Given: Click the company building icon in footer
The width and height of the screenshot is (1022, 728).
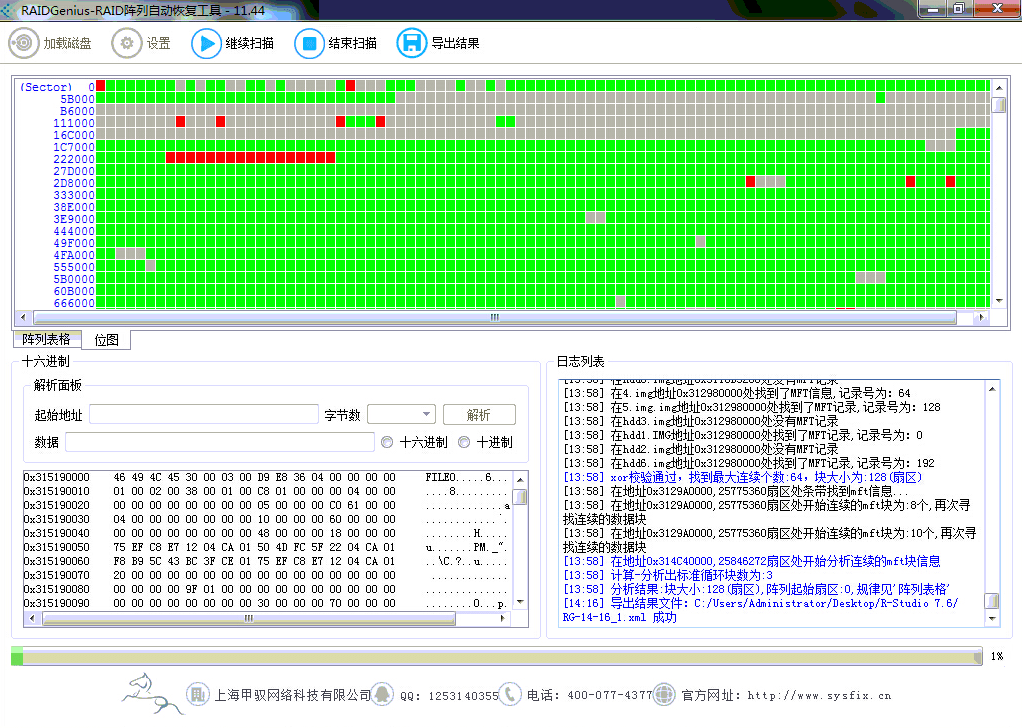Looking at the screenshot, I should (x=197, y=694).
